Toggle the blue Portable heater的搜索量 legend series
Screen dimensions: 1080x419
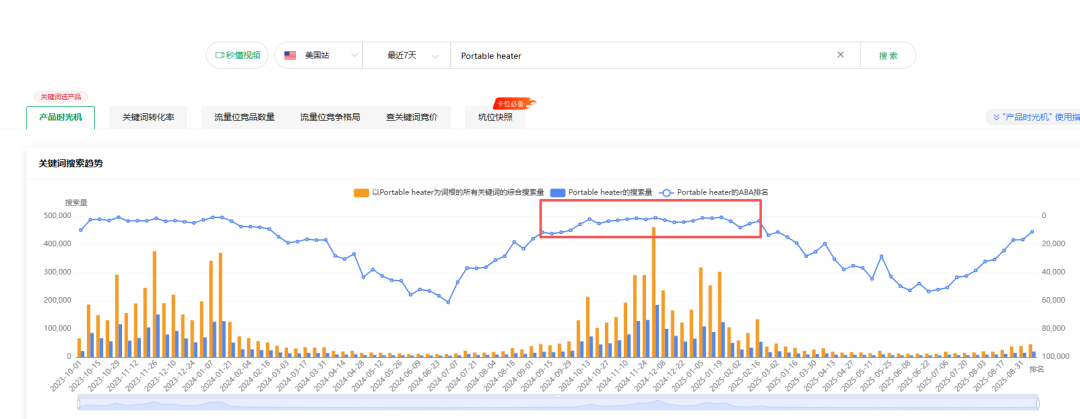[601, 192]
